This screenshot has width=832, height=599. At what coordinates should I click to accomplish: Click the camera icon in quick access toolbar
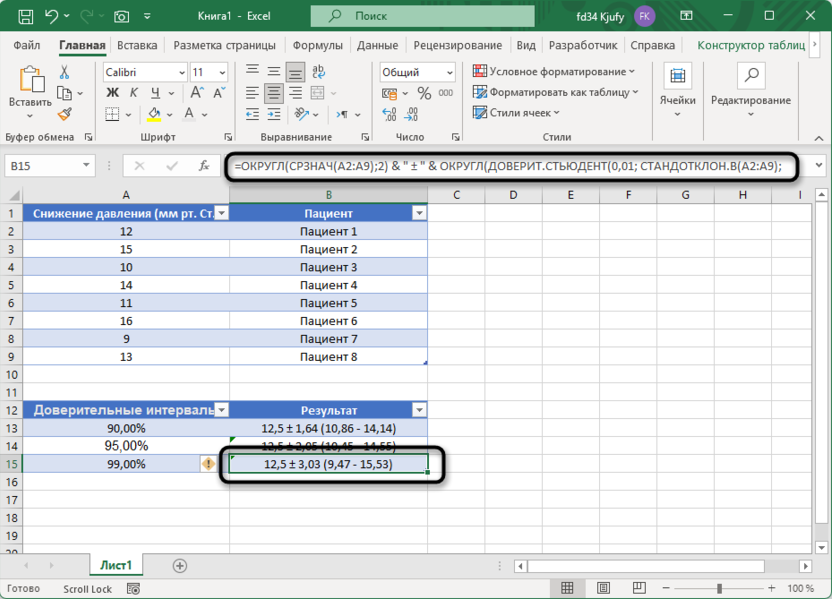click(122, 16)
